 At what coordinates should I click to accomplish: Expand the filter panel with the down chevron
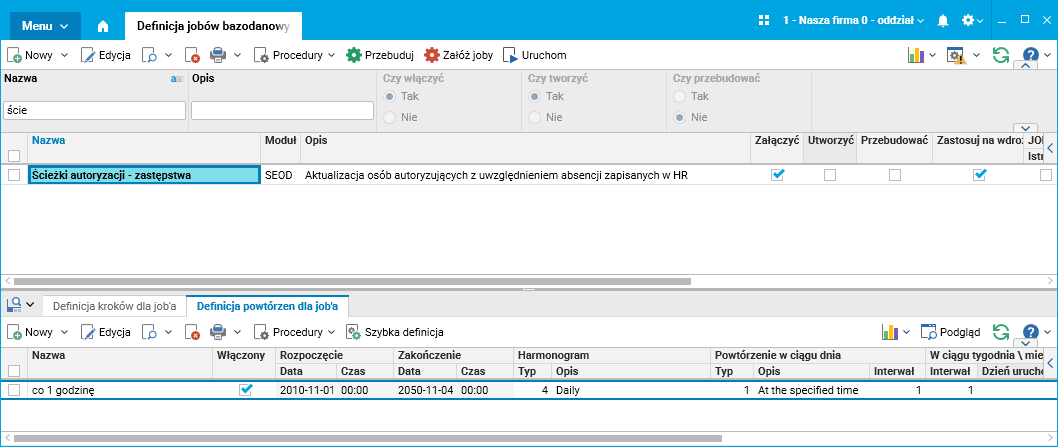point(1025,128)
